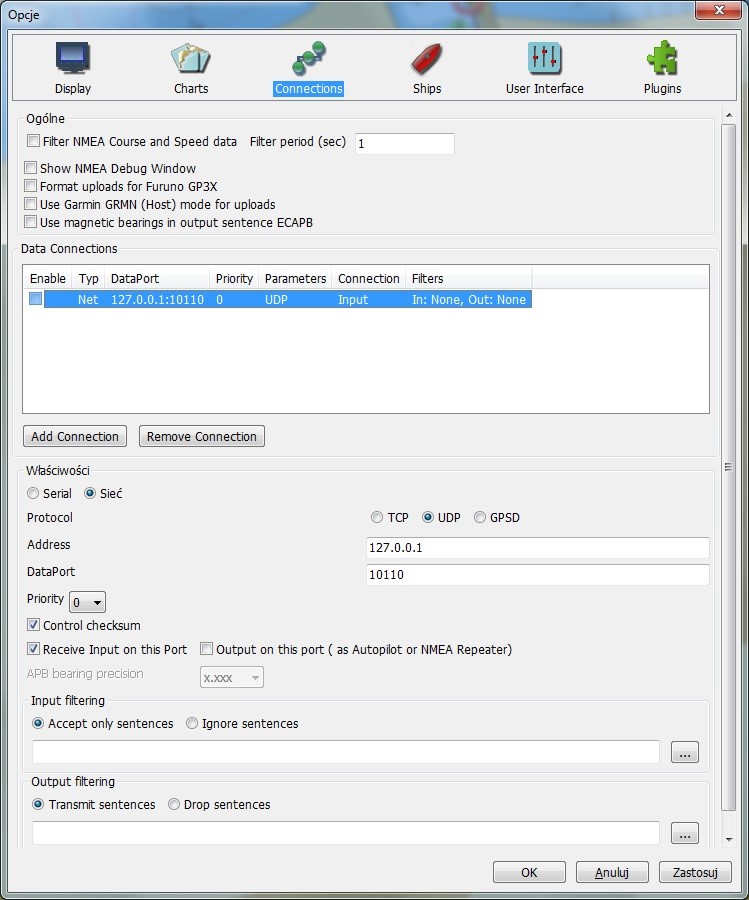Enable Show NMEA Debug Window checkbox

click(32, 169)
